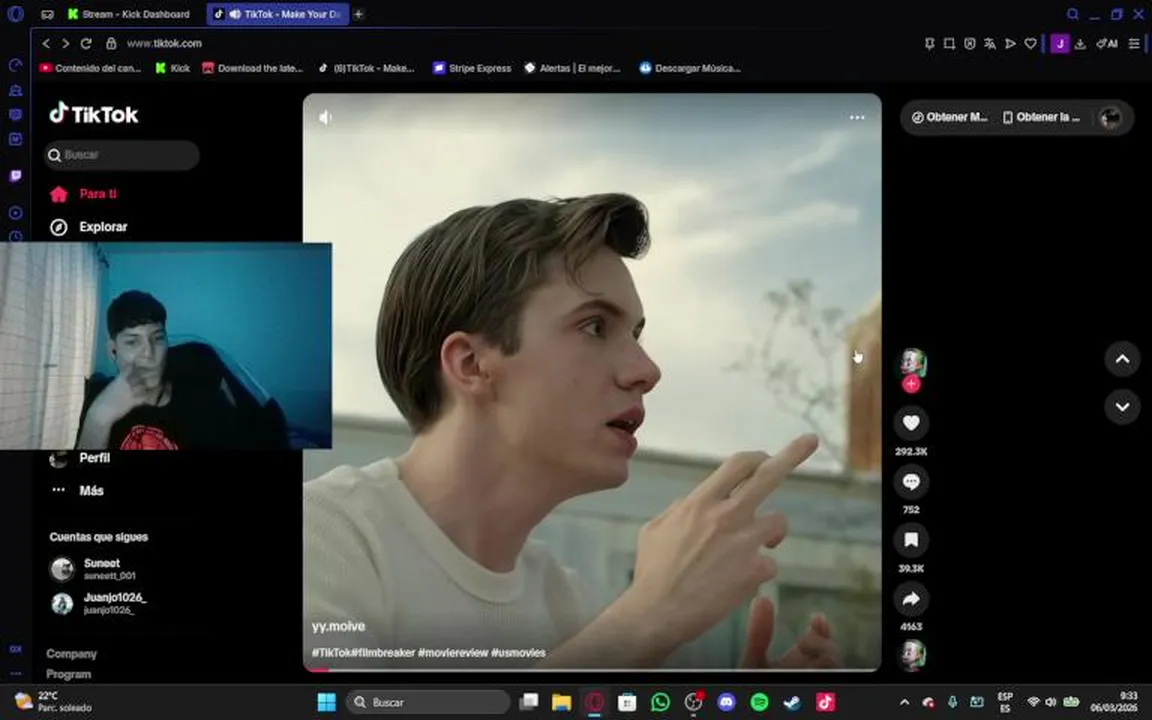Go to previous video with up chevron

(1122, 359)
